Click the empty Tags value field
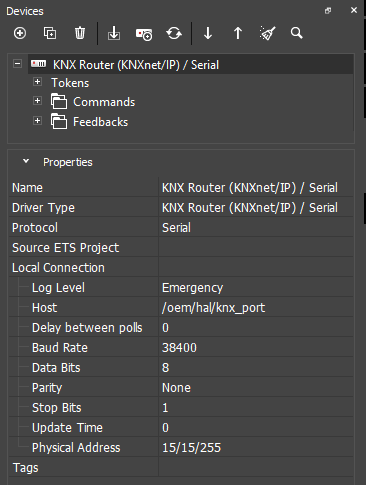366x485 pixels. coord(256,467)
